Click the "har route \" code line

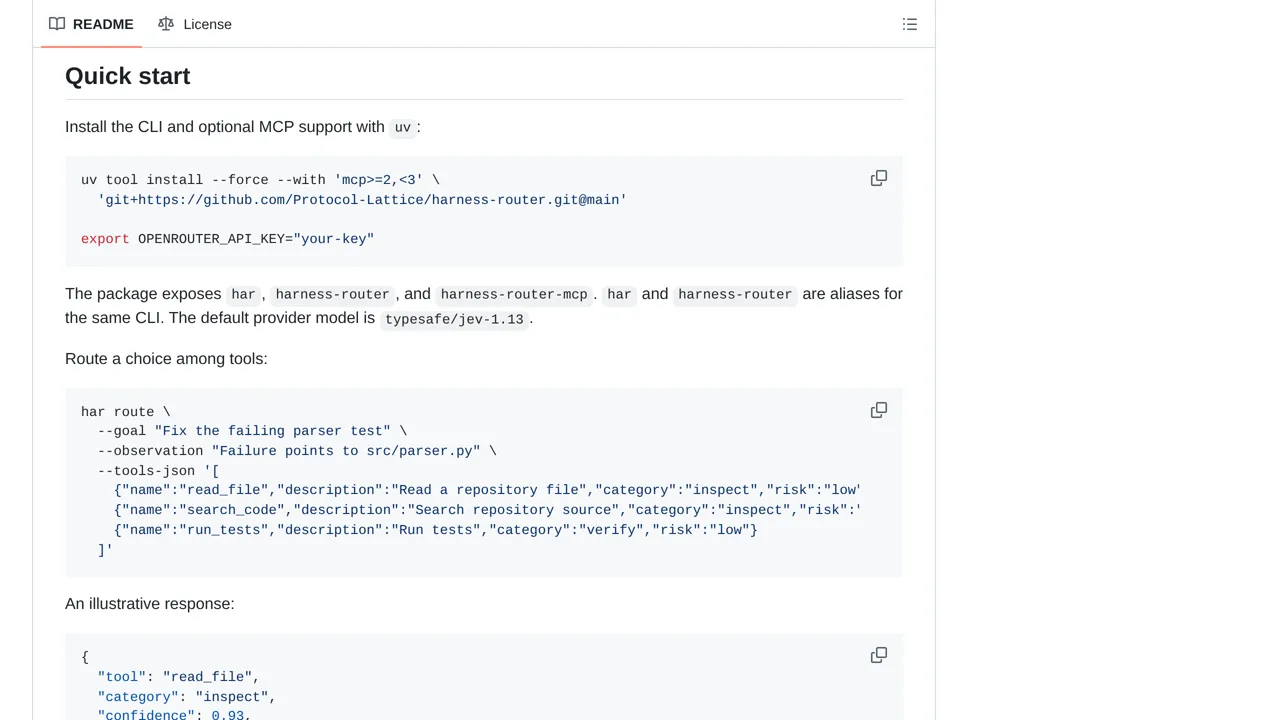click(x=126, y=412)
